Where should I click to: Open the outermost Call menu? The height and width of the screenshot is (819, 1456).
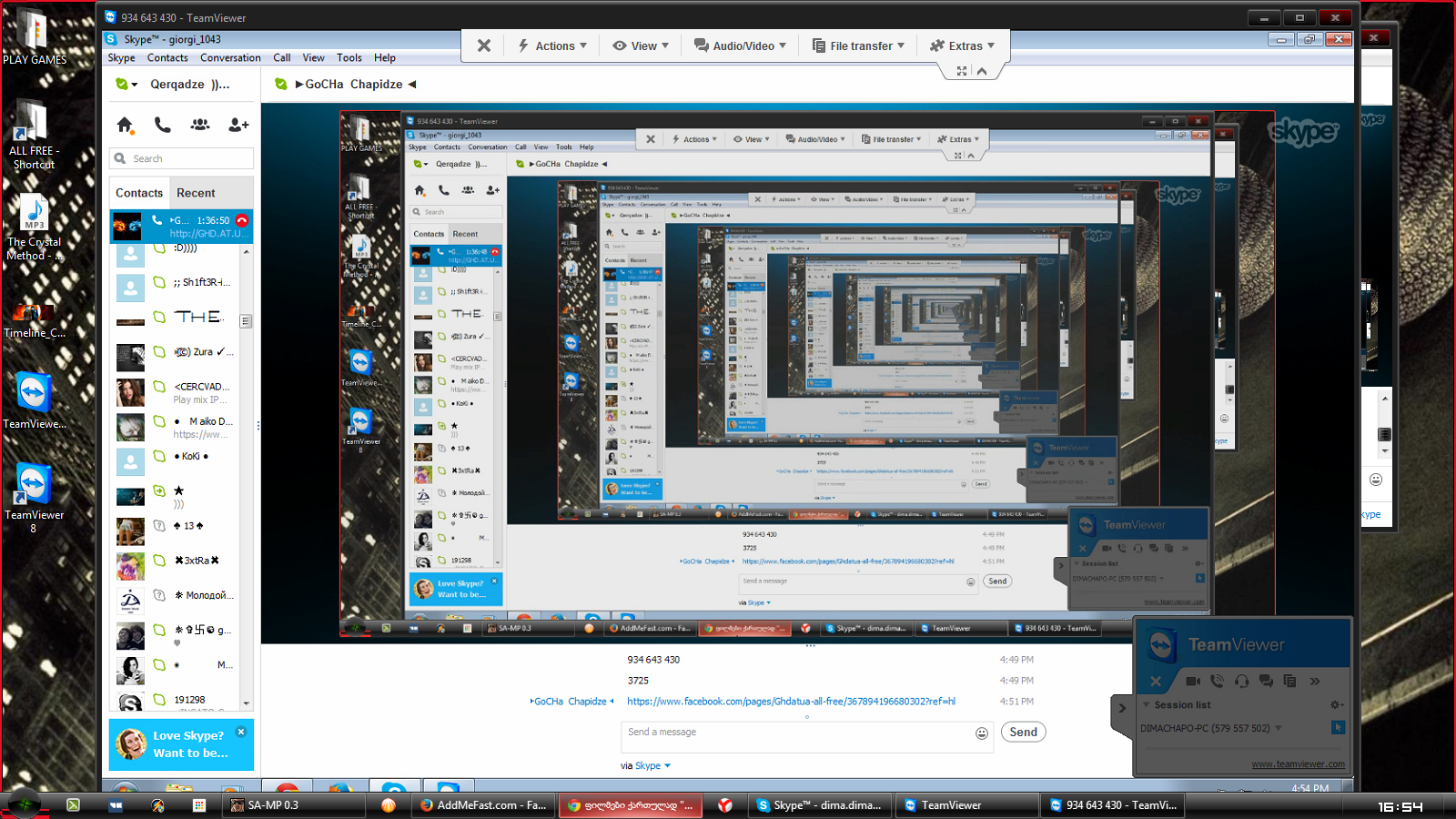(x=282, y=57)
